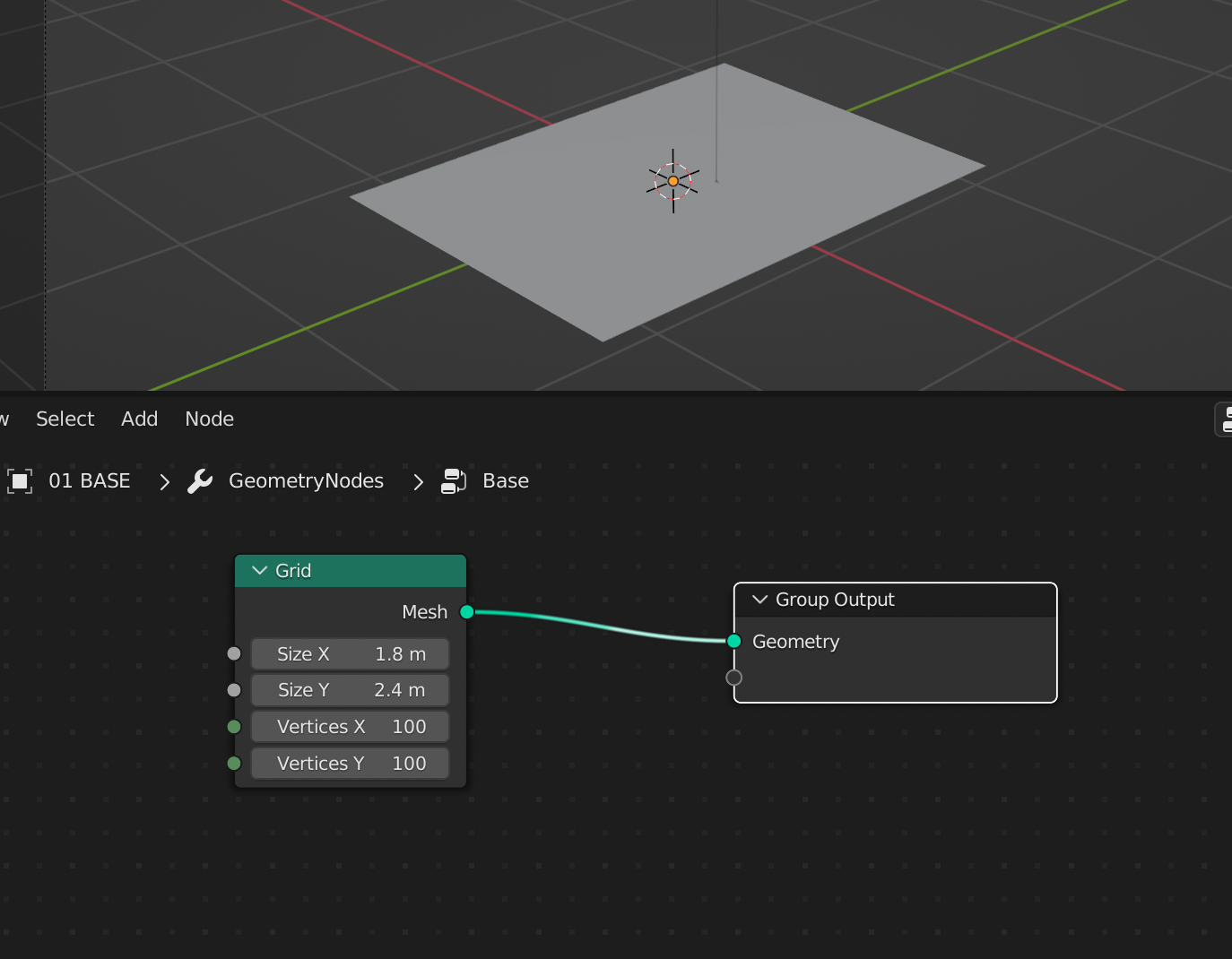
Task: Collapse the Group Output node chevron
Action: [760, 600]
